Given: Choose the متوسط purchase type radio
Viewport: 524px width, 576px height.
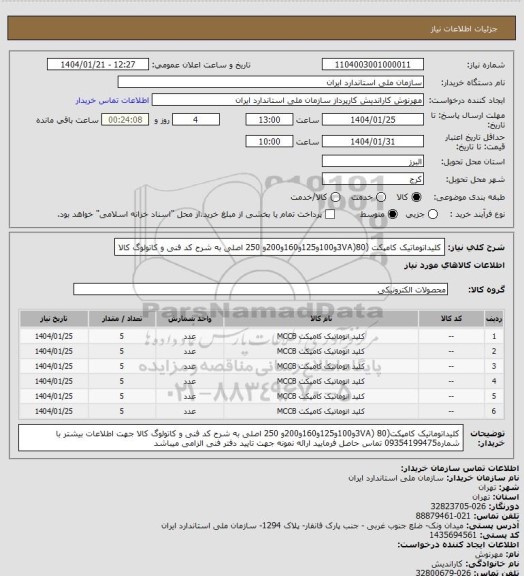Looking at the screenshot, I should pos(393,214).
